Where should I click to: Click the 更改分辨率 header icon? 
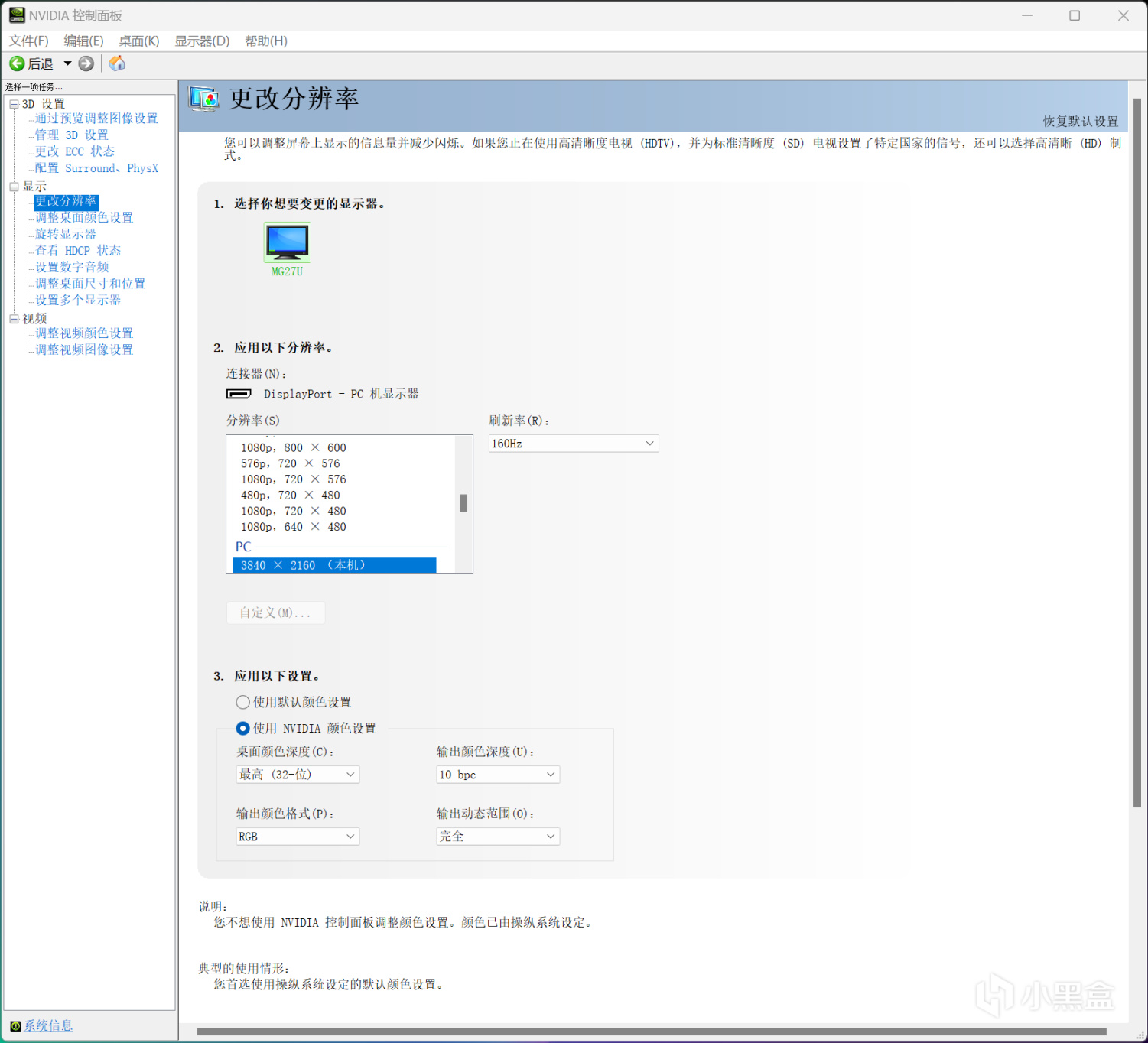coord(204,99)
